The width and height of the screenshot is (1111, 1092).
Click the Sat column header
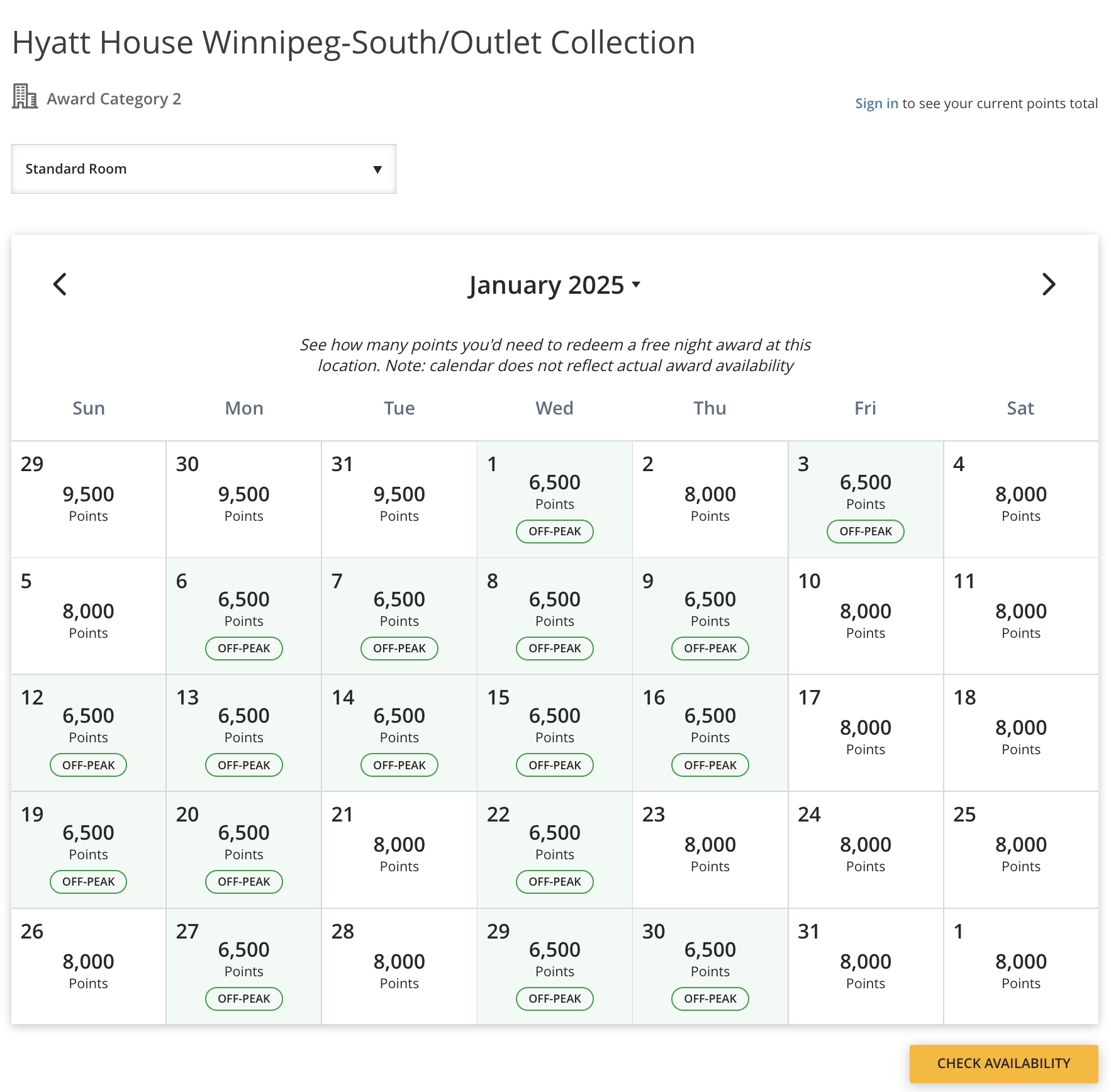pos(1020,408)
